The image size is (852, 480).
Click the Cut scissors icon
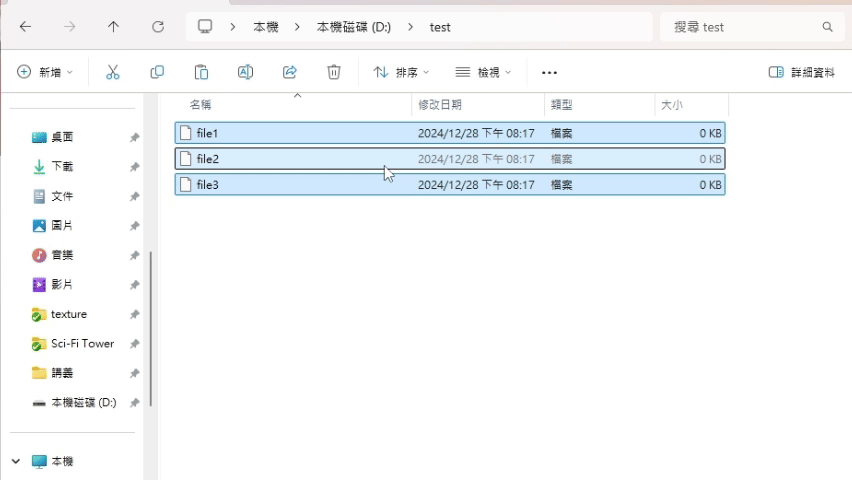click(x=113, y=72)
